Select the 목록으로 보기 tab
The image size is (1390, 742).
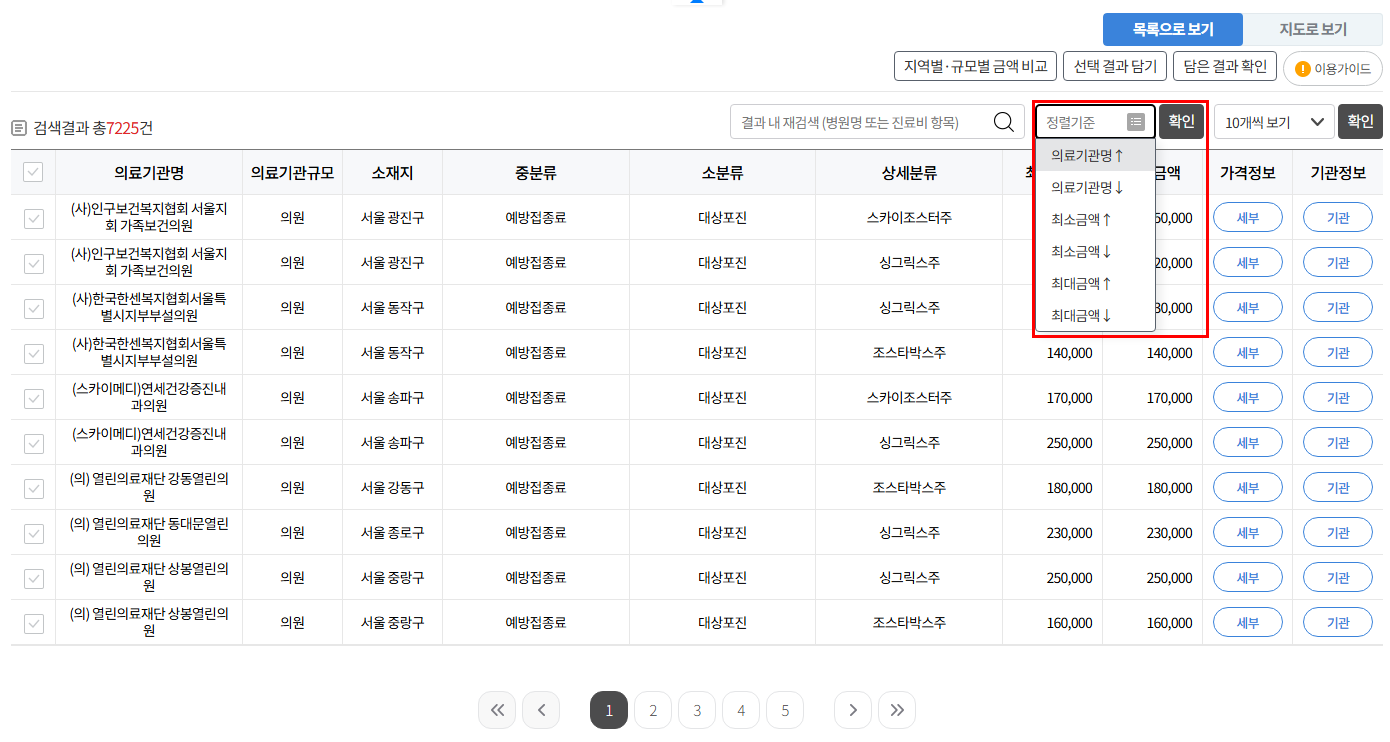coord(1172,29)
